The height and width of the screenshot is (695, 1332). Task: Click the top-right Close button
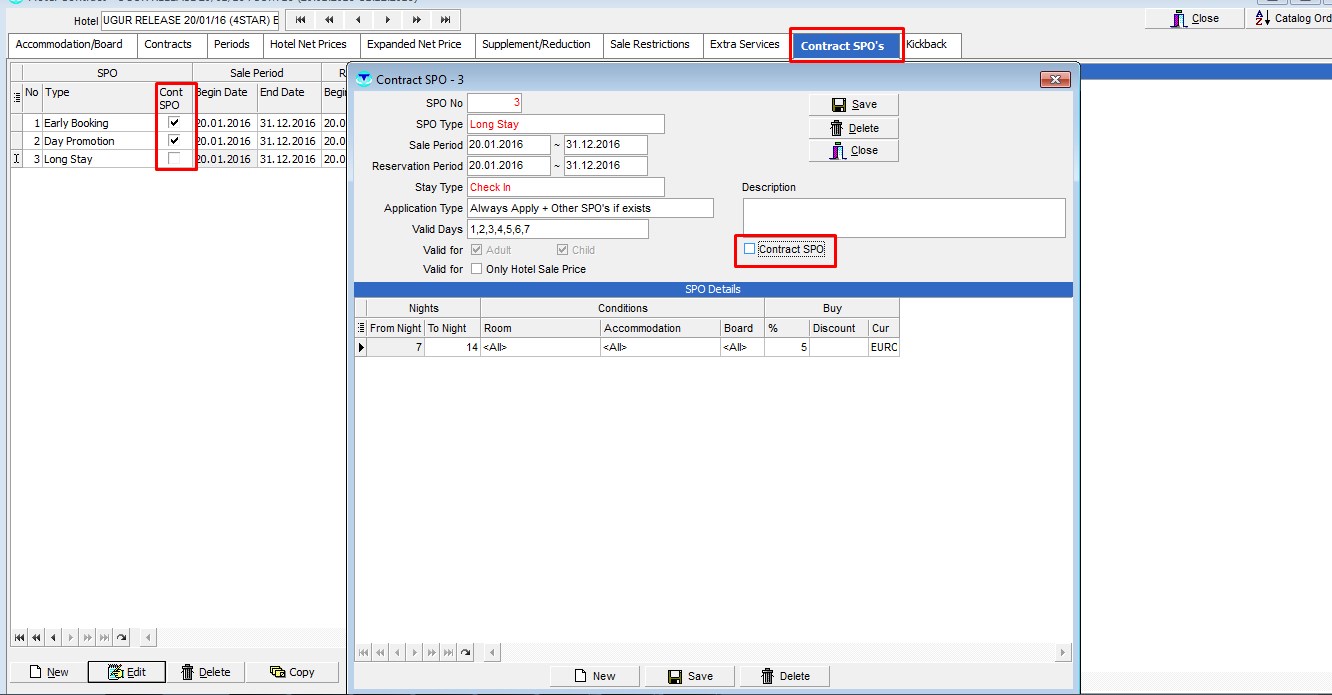coord(1194,18)
